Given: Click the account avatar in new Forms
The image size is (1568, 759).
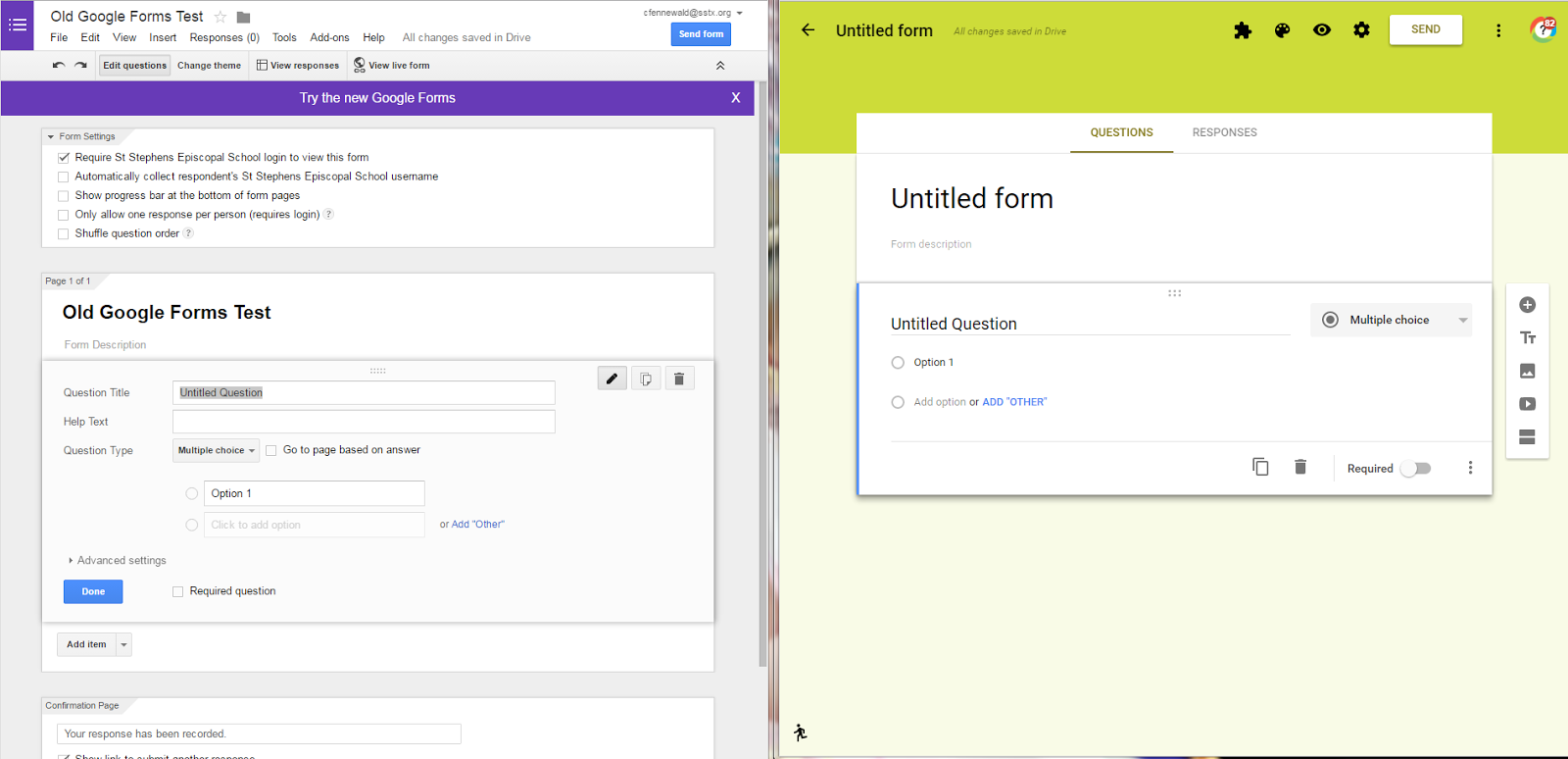Looking at the screenshot, I should 1543,29.
